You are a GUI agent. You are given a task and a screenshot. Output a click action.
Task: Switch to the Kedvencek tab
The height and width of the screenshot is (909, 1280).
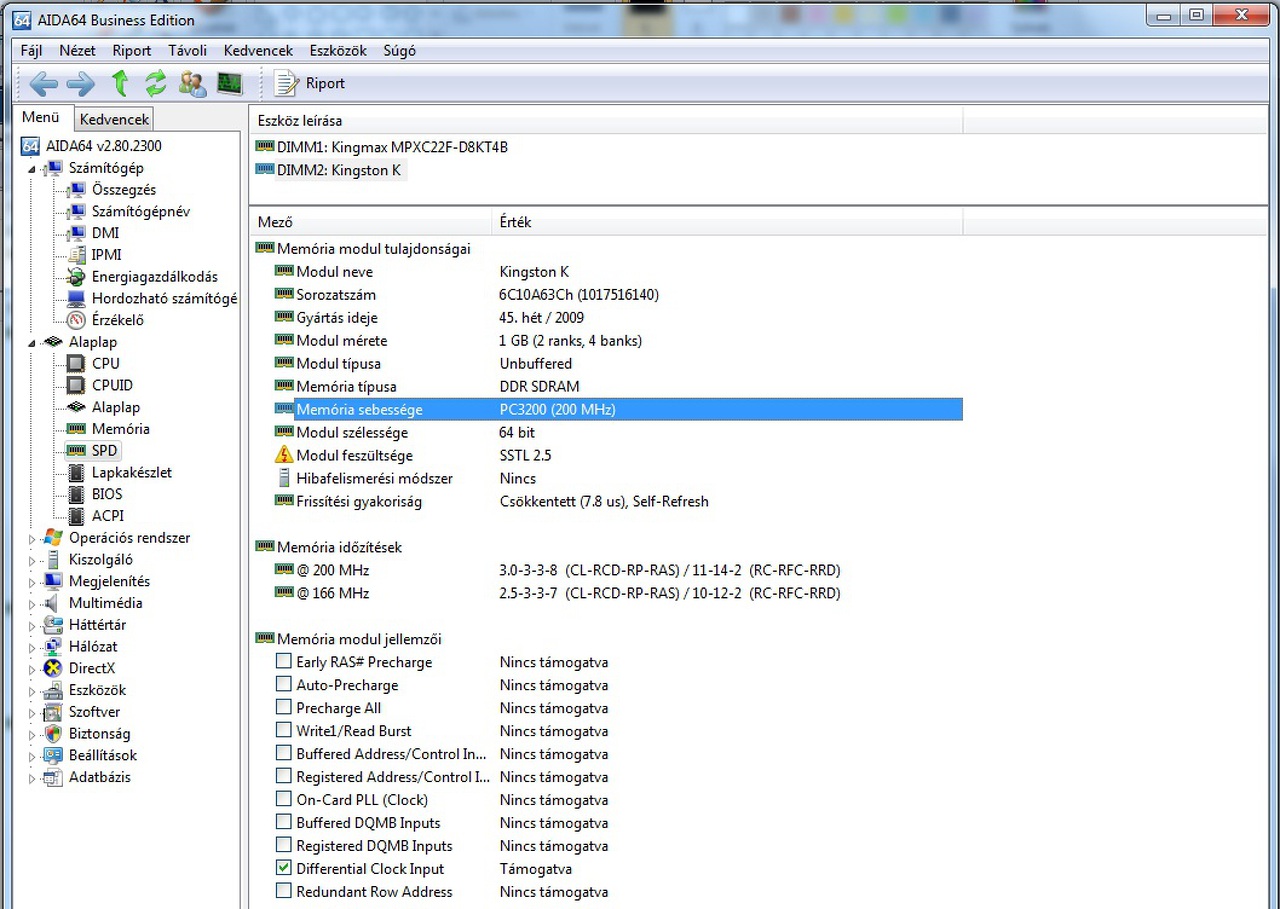pos(114,119)
